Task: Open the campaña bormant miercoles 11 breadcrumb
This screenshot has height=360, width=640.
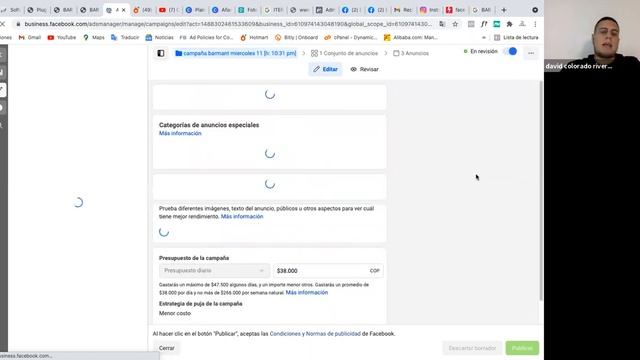Action: coord(236,53)
